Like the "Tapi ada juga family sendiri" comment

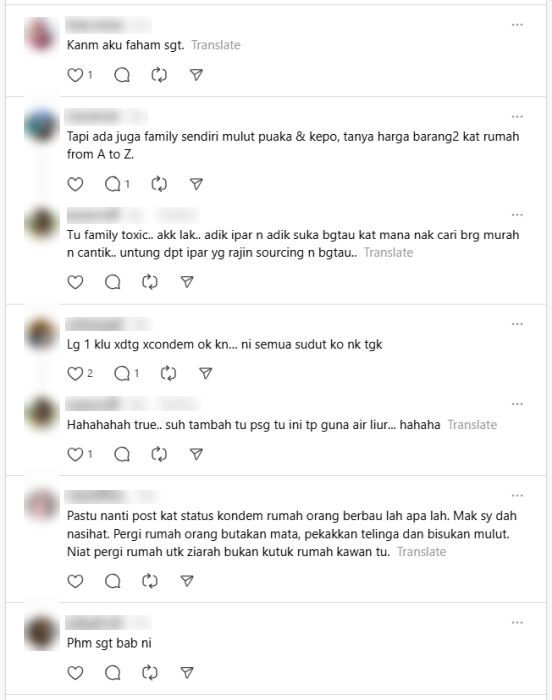coord(75,184)
